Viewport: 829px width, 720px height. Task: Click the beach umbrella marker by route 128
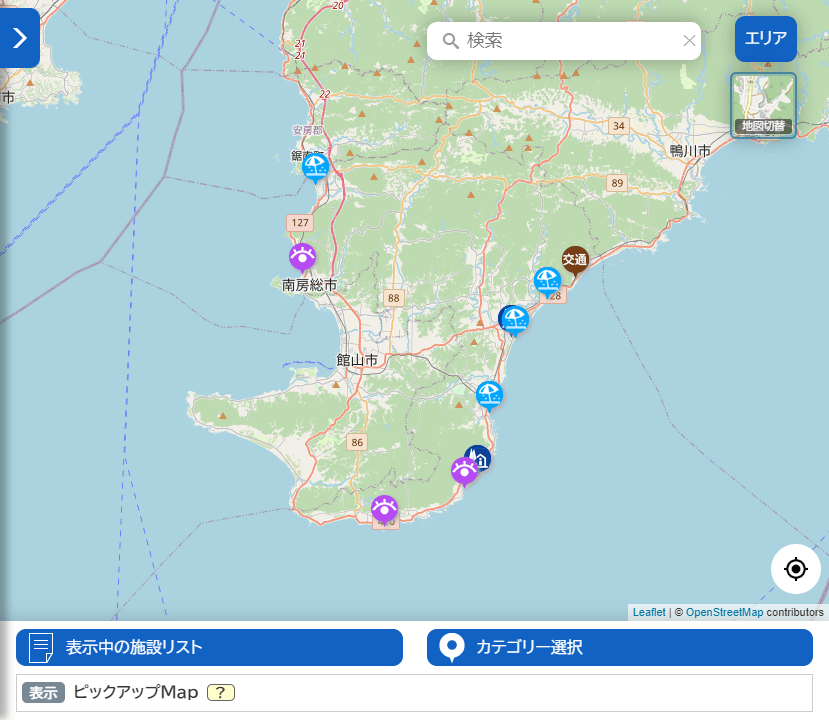pos(489,394)
